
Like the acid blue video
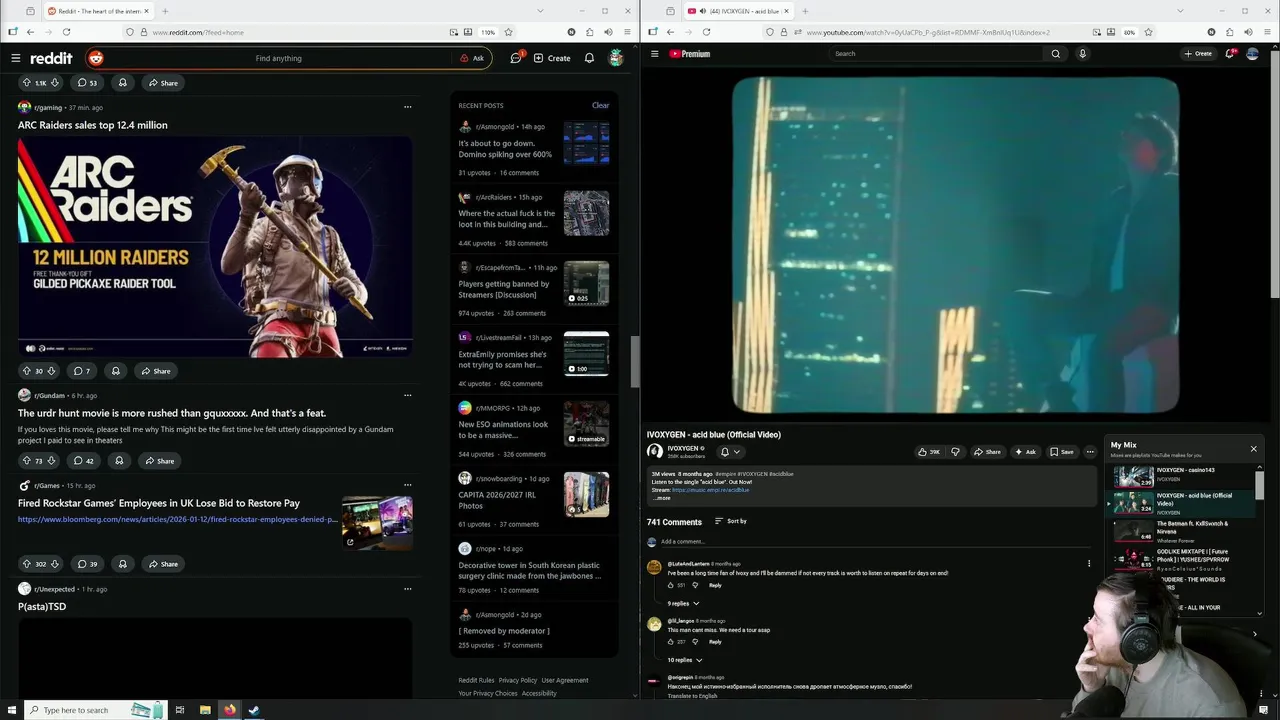coord(929,452)
